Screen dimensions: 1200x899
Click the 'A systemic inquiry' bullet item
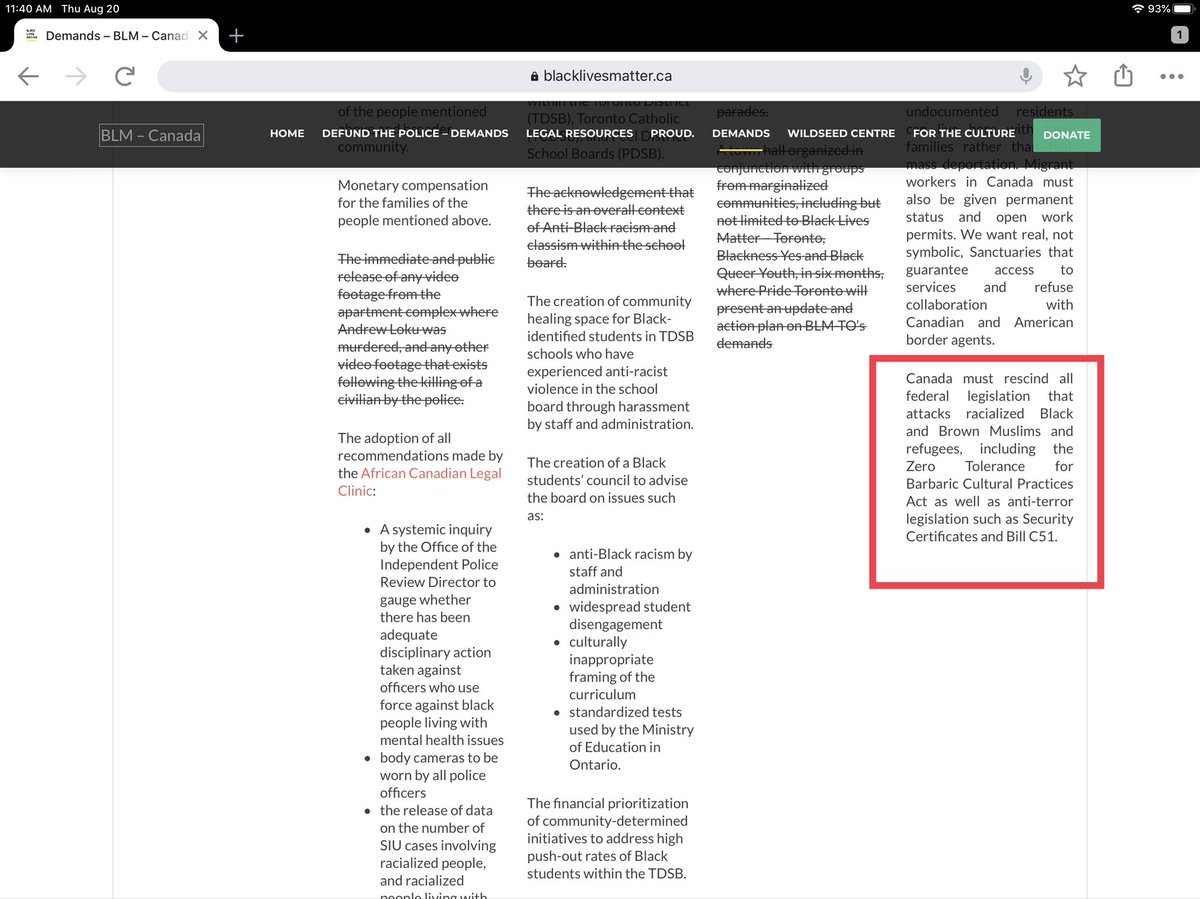[x=442, y=635]
